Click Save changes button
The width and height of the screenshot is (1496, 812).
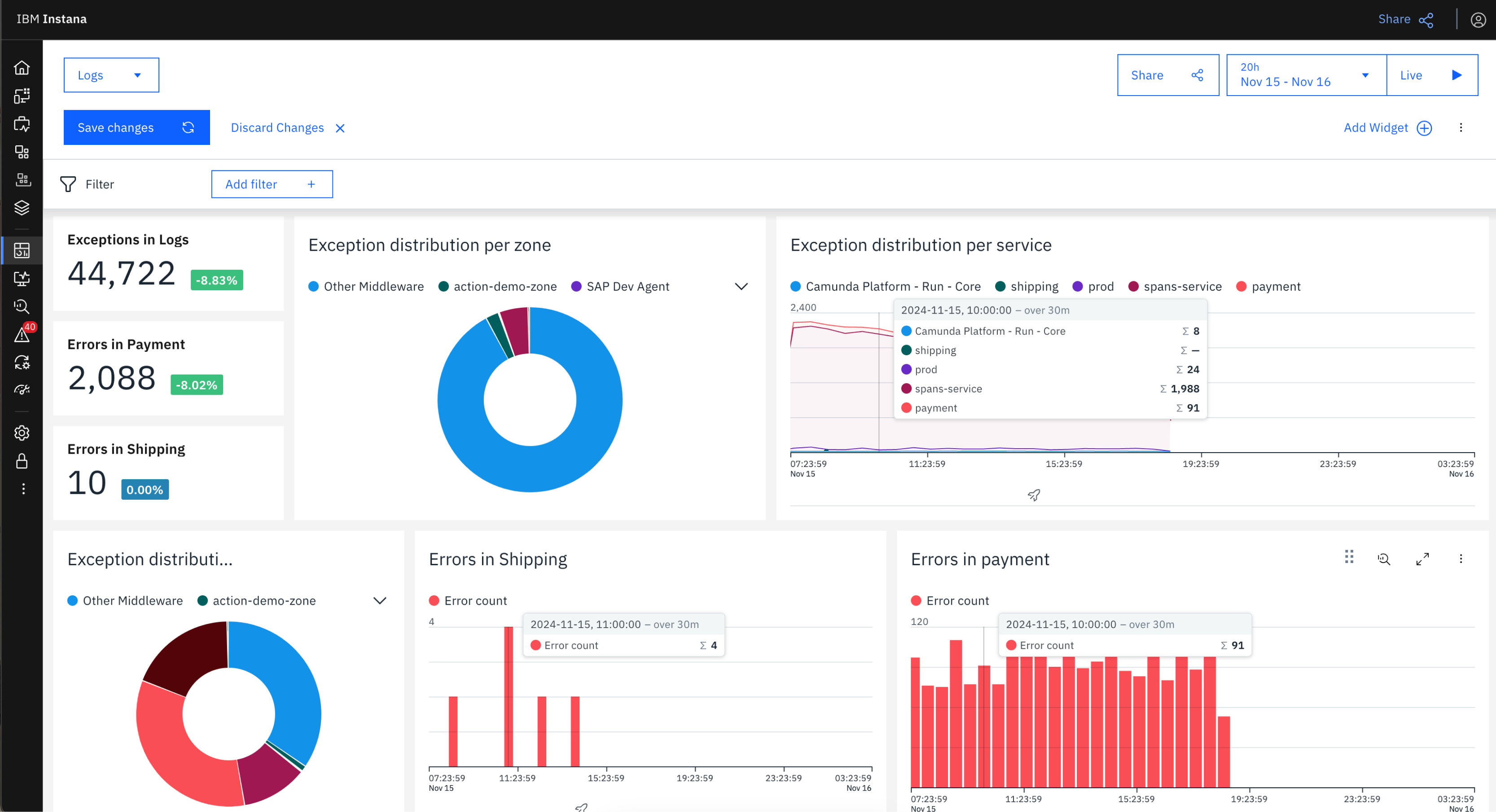[x=136, y=128]
